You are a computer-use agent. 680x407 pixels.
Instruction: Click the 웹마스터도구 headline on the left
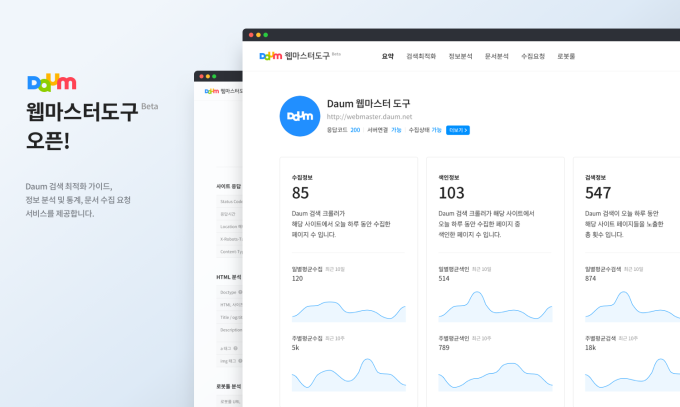tap(82, 112)
